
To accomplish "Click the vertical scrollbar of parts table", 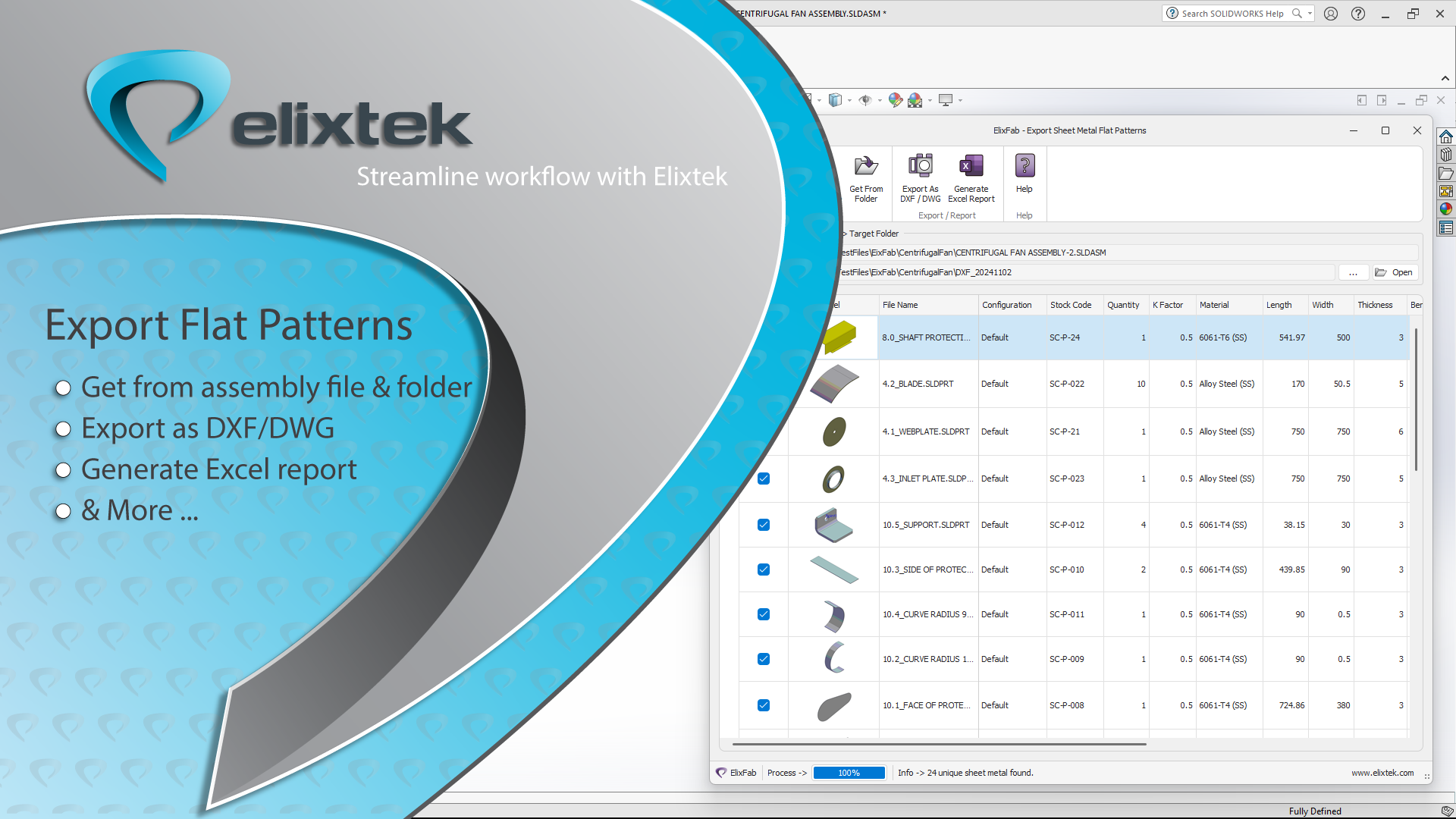I will tap(1416, 399).
